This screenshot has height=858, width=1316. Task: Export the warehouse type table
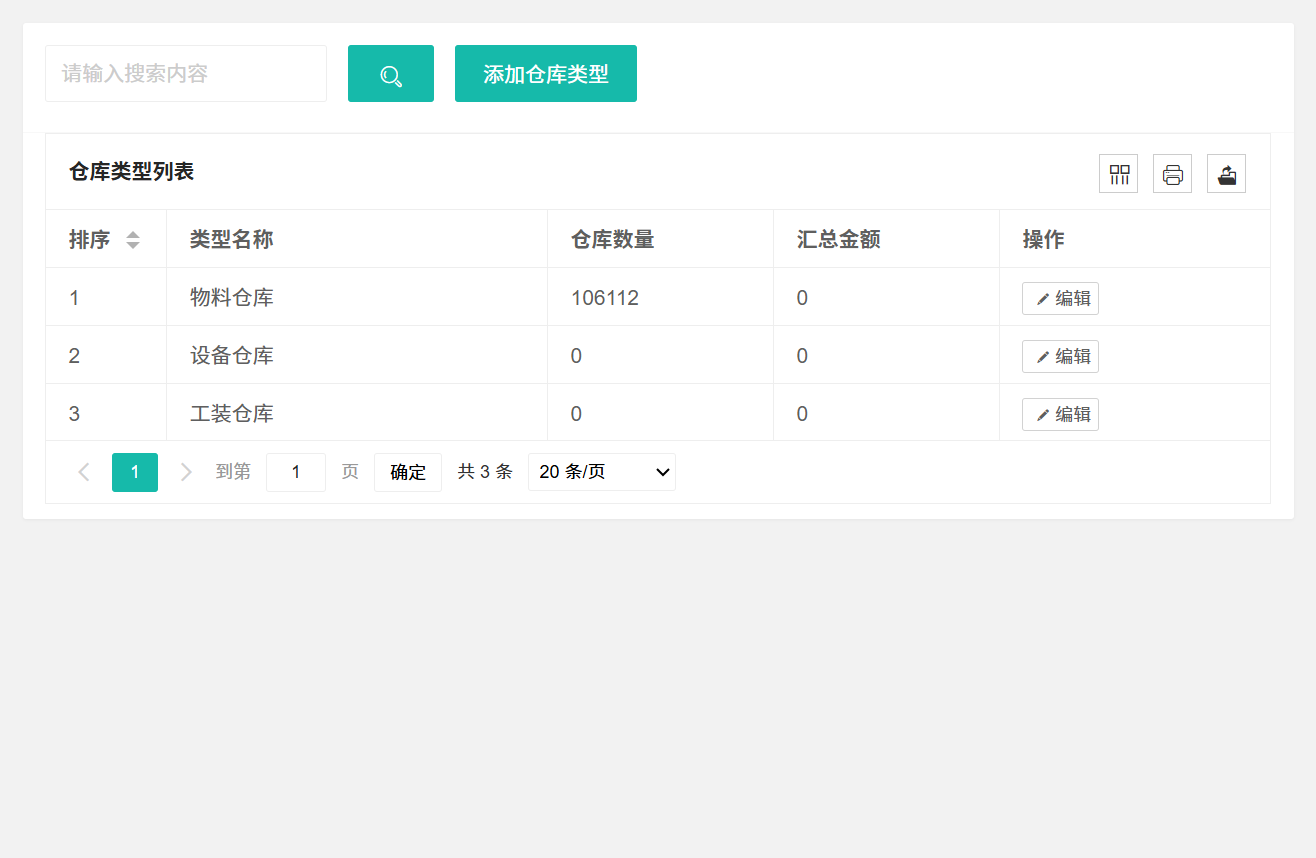tap(1227, 174)
